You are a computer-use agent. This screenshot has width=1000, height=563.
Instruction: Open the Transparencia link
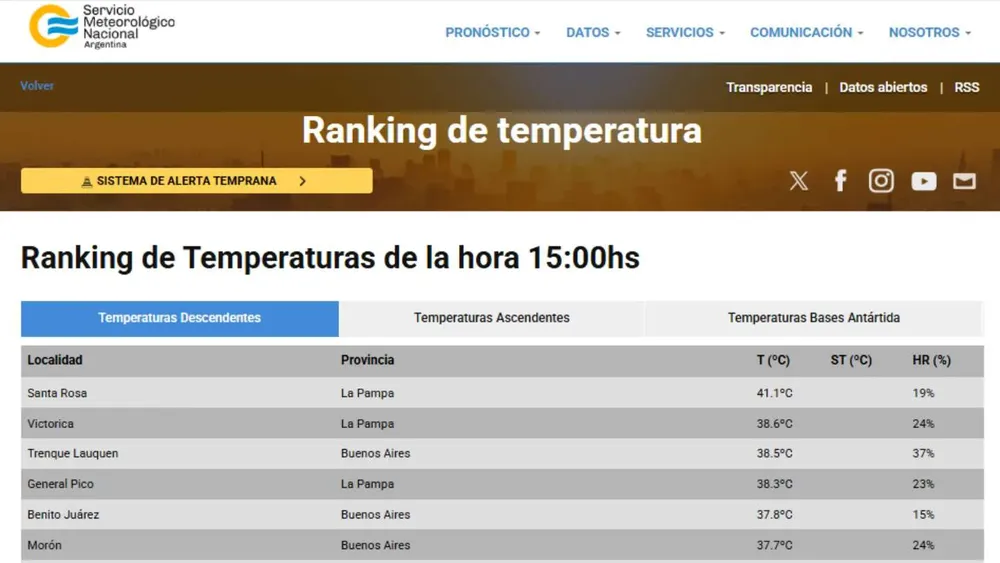[768, 87]
